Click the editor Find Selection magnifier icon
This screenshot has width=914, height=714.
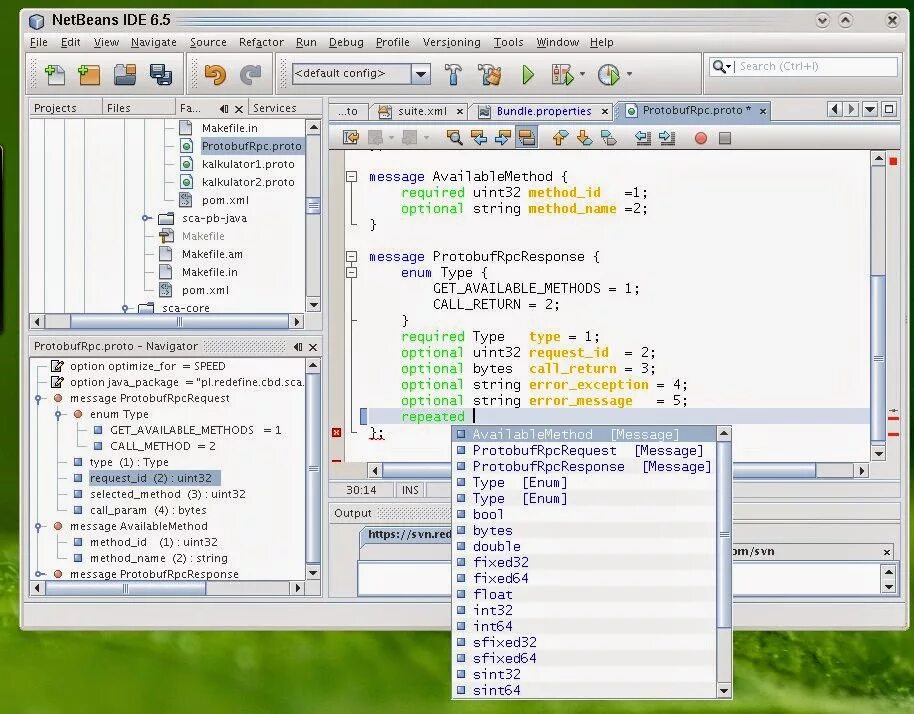[x=454, y=138]
